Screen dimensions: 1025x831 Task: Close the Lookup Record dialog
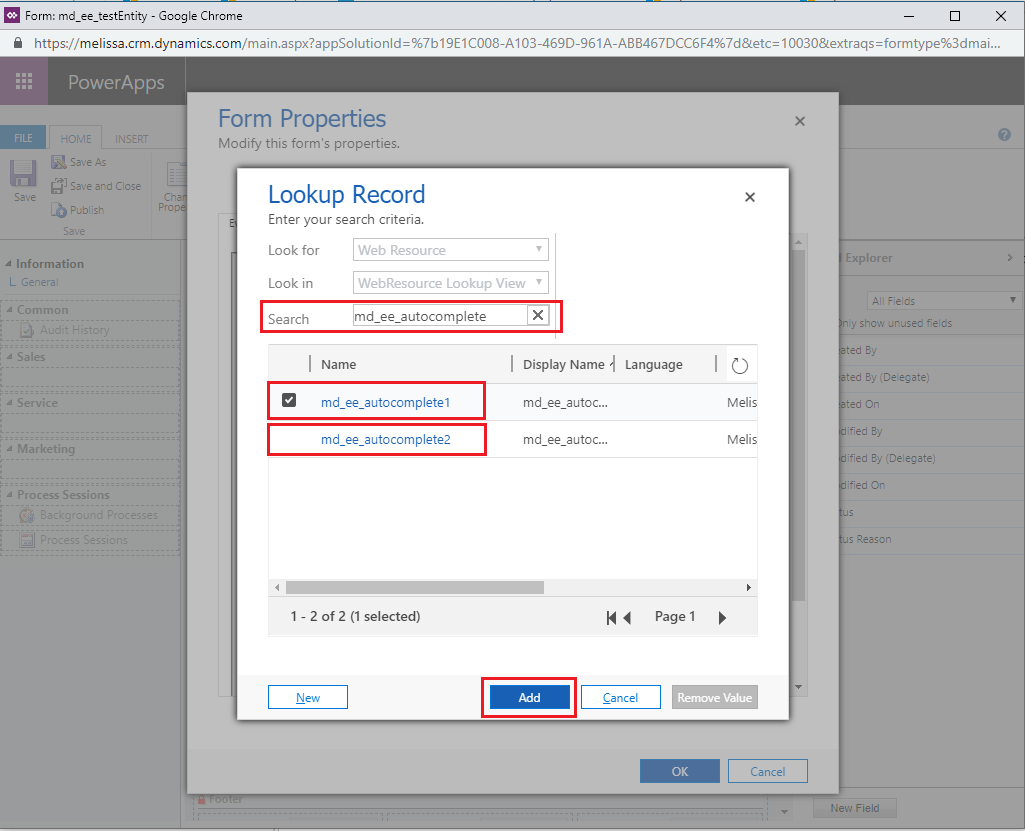tap(750, 198)
